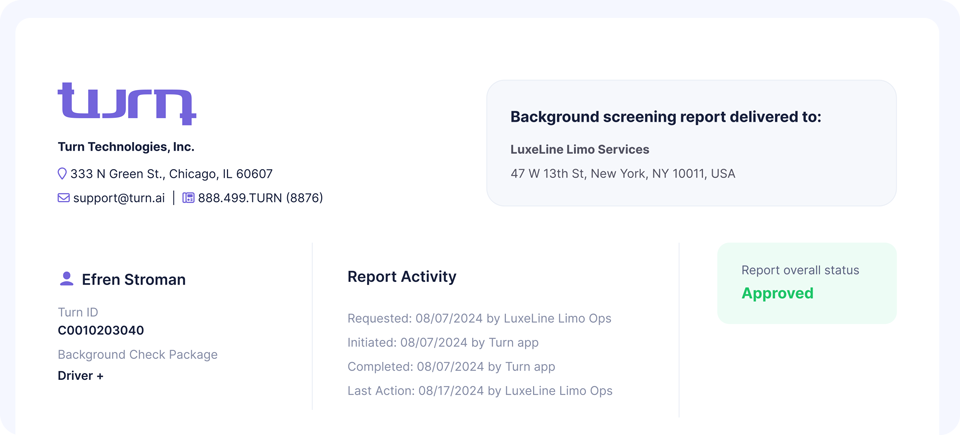Click the Requested 08/07/2024 activity line
960x435 pixels.
(479, 319)
